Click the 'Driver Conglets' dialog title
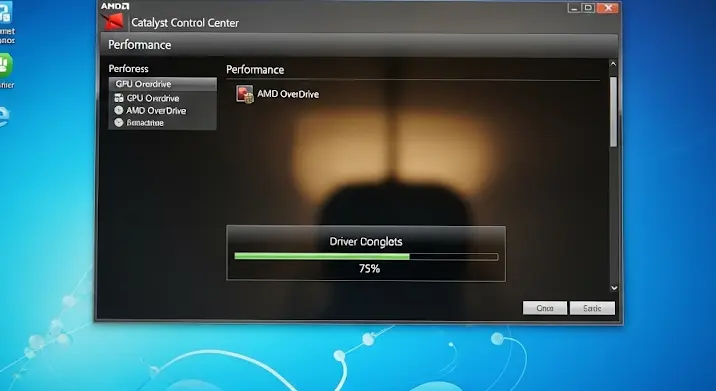This screenshot has height=391, width=716. [x=366, y=242]
